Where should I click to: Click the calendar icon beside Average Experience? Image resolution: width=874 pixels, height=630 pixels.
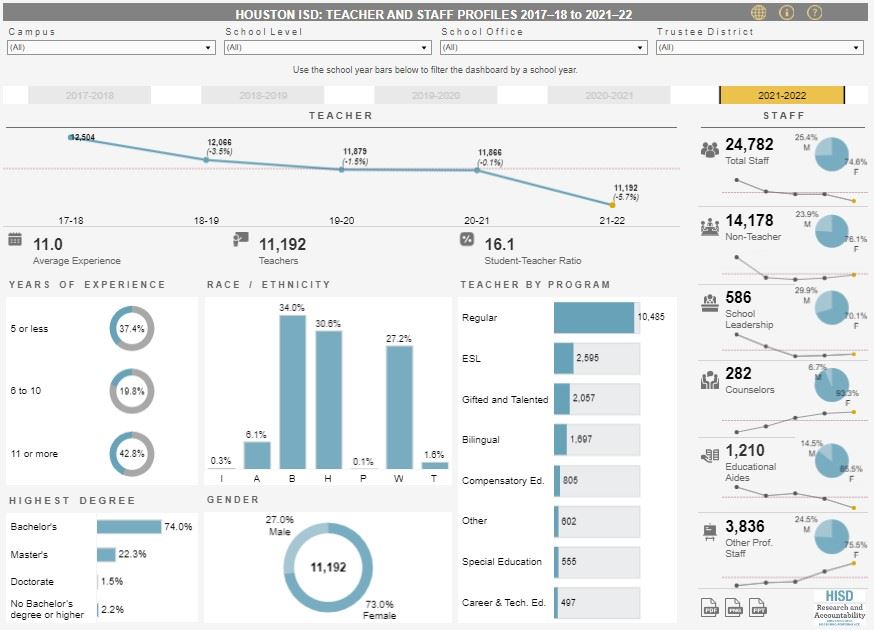pyautogui.click(x=15, y=240)
